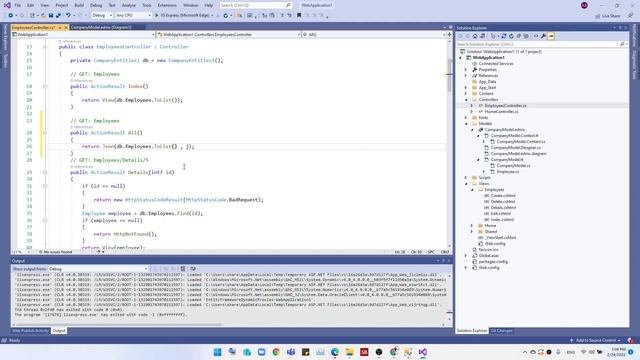Expand the Scripts folder in Solution Explorer
This screenshot has width=640, height=360.
pos(466,178)
